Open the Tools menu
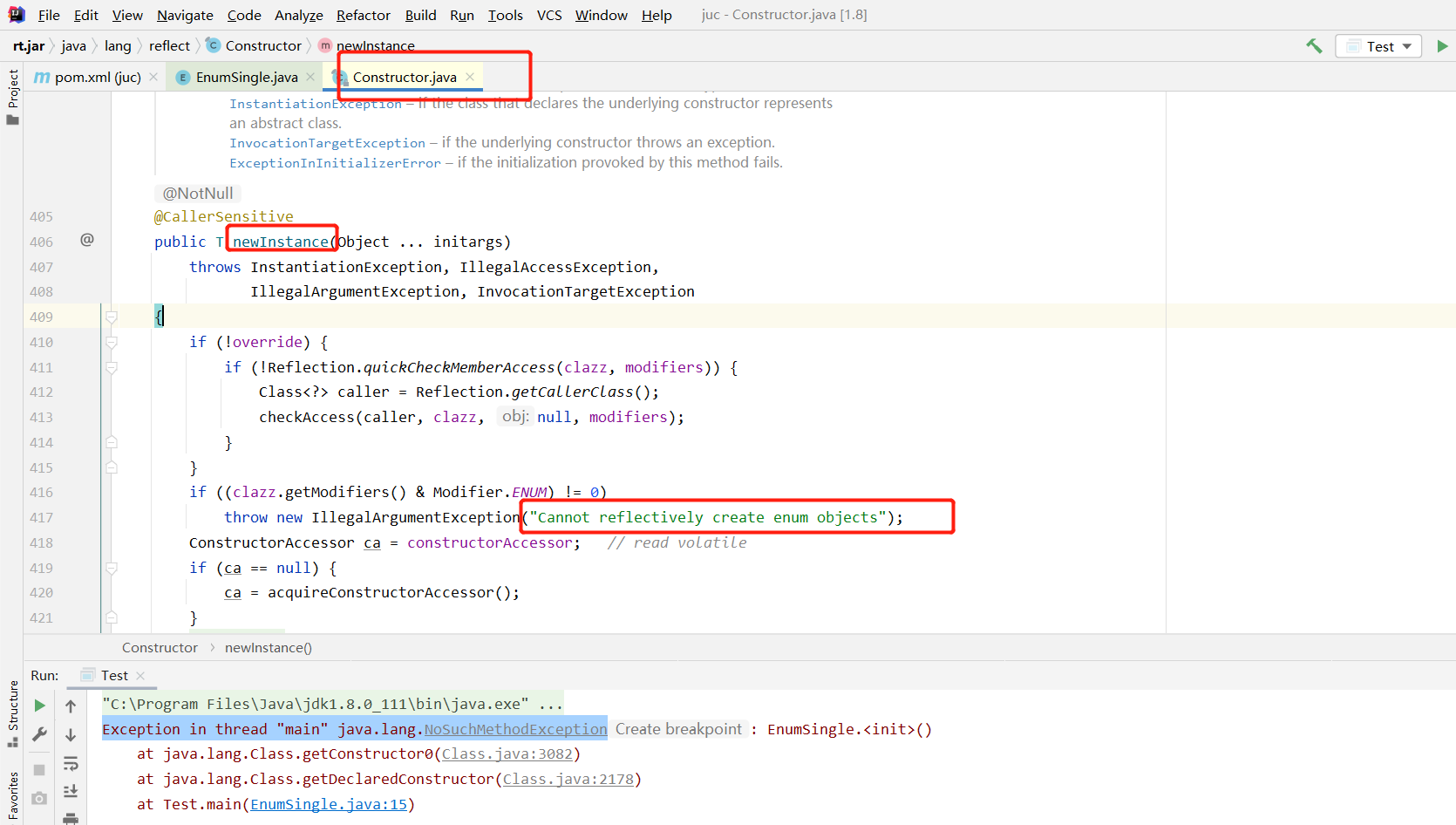 pyautogui.click(x=505, y=15)
